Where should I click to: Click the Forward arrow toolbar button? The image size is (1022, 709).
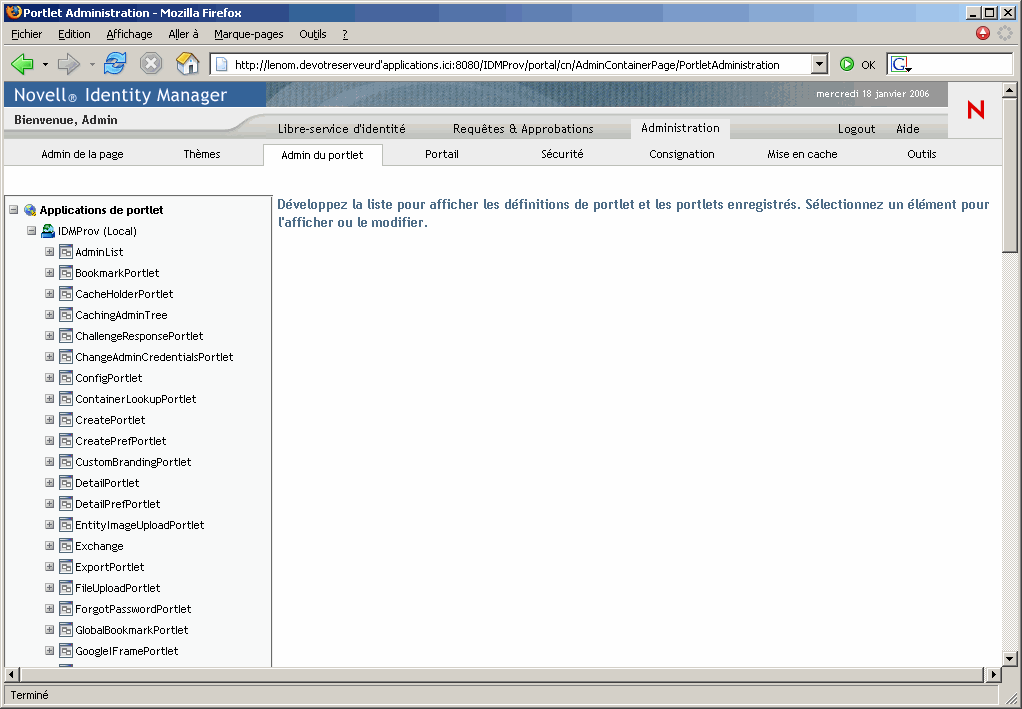point(68,64)
